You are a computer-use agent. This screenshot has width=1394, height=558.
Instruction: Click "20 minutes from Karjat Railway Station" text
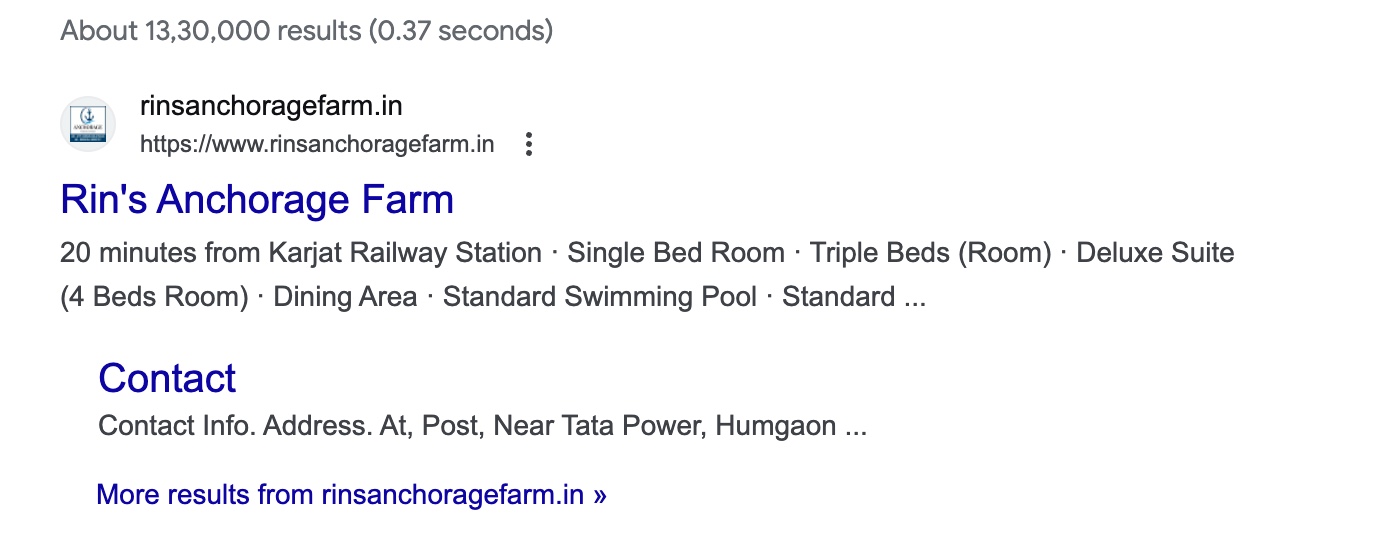(300, 253)
